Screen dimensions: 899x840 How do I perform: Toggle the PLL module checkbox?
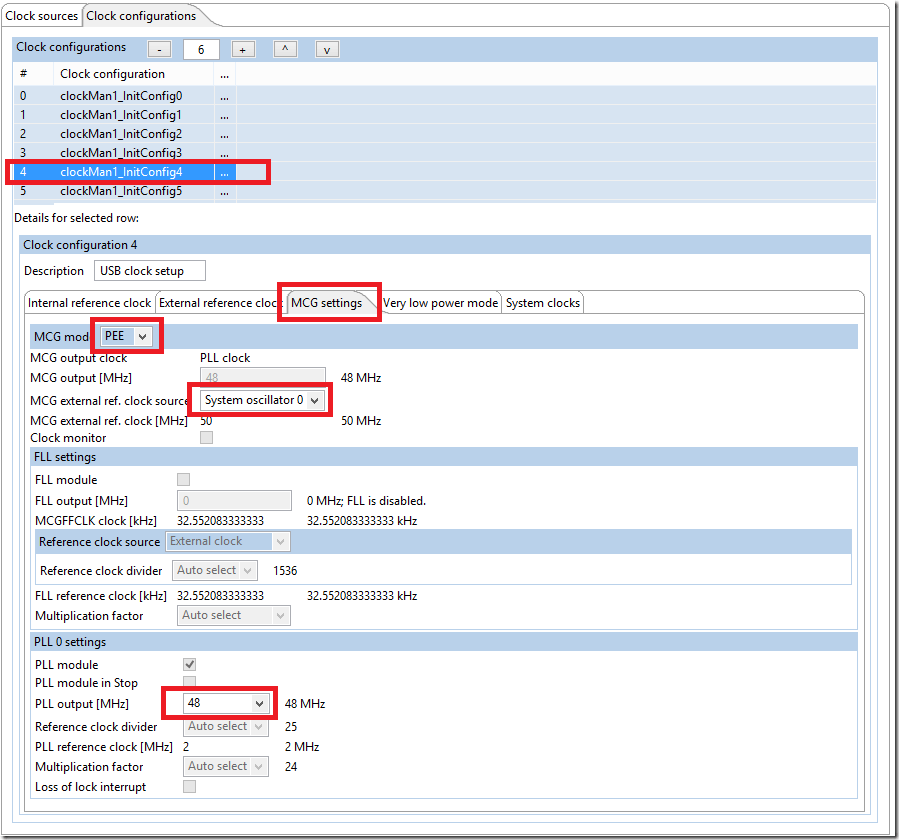pos(189,665)
